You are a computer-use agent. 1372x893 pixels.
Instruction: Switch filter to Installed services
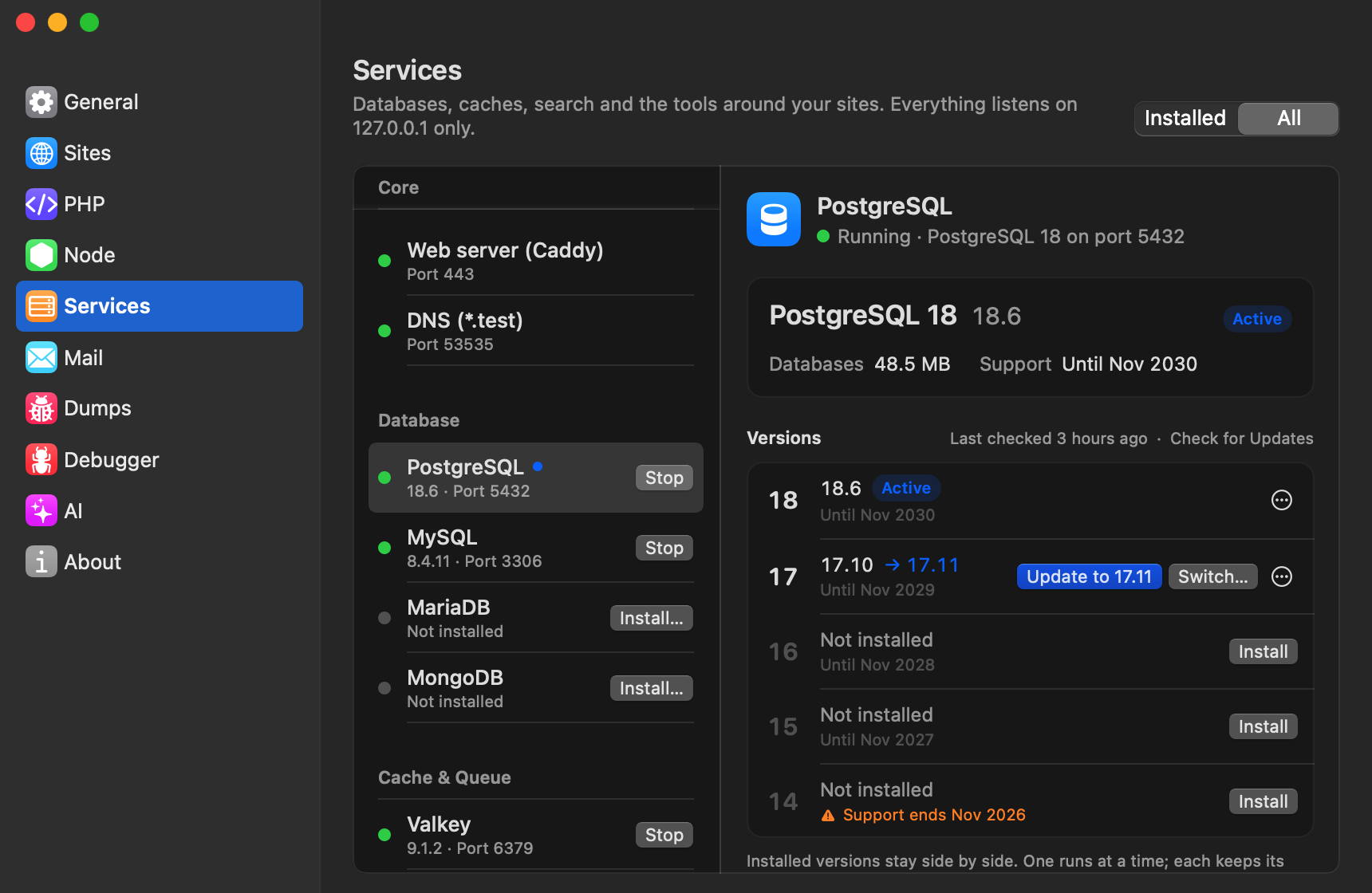(1185, 118)
